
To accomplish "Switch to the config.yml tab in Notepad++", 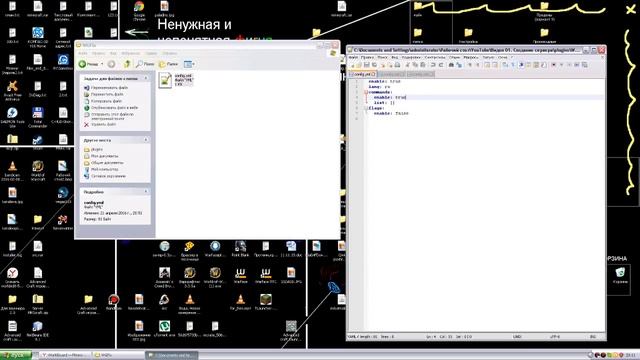I will (x=362, y=74).
